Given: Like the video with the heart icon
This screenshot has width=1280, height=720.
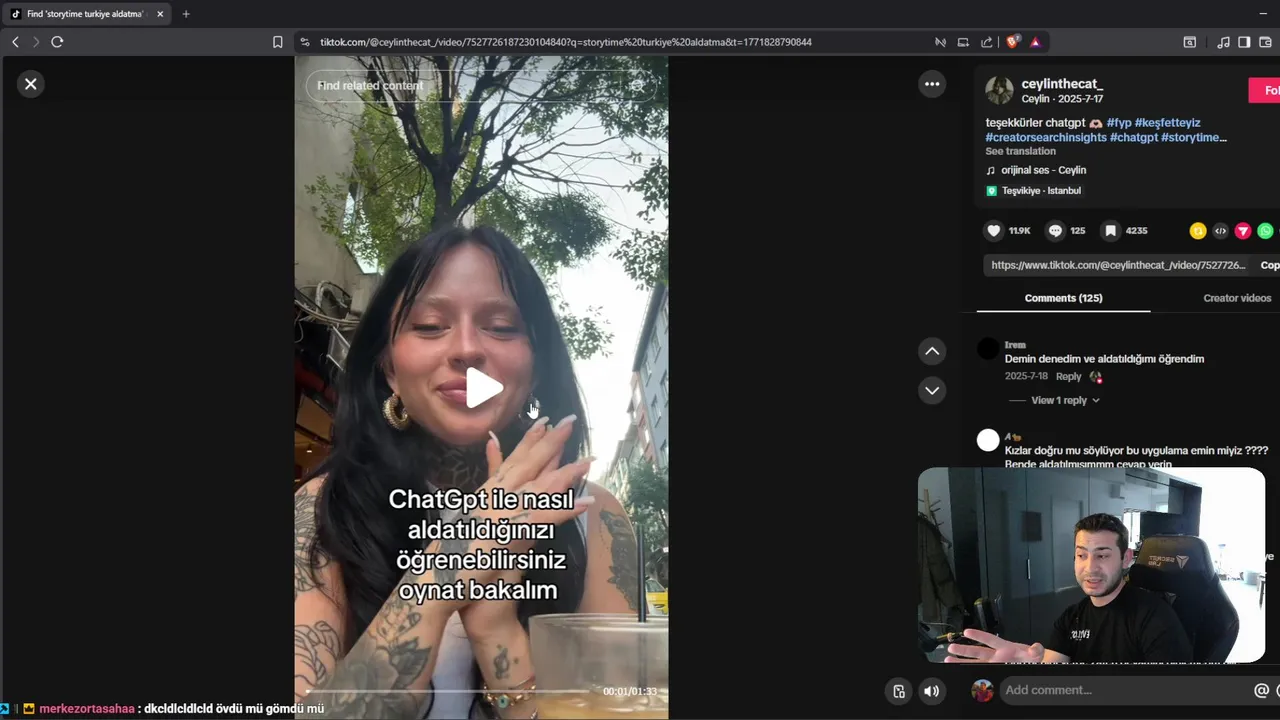Looking at the screenshot, I should click(x=994, y=230).
